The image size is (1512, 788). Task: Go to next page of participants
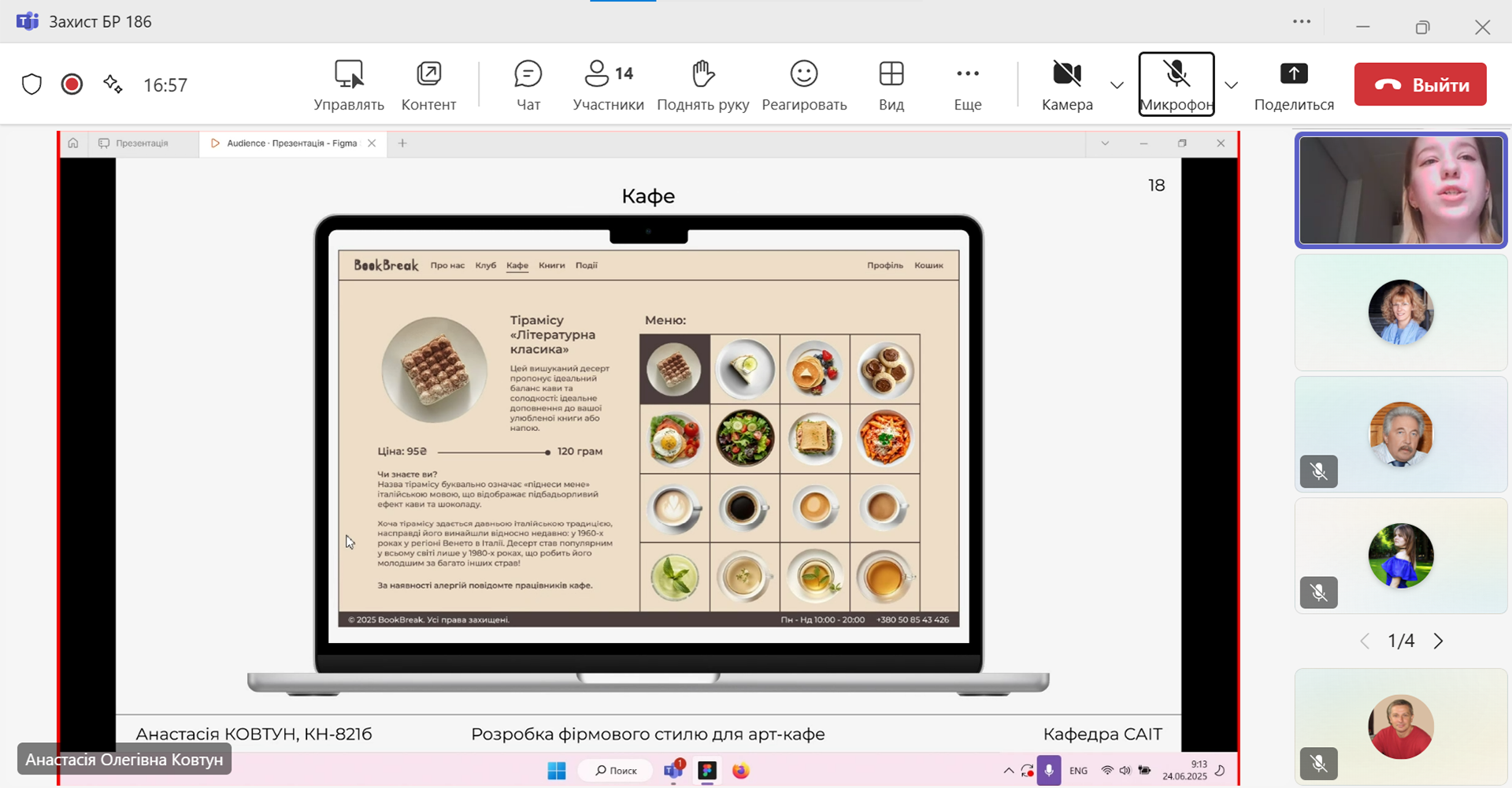pos(1438,641)
